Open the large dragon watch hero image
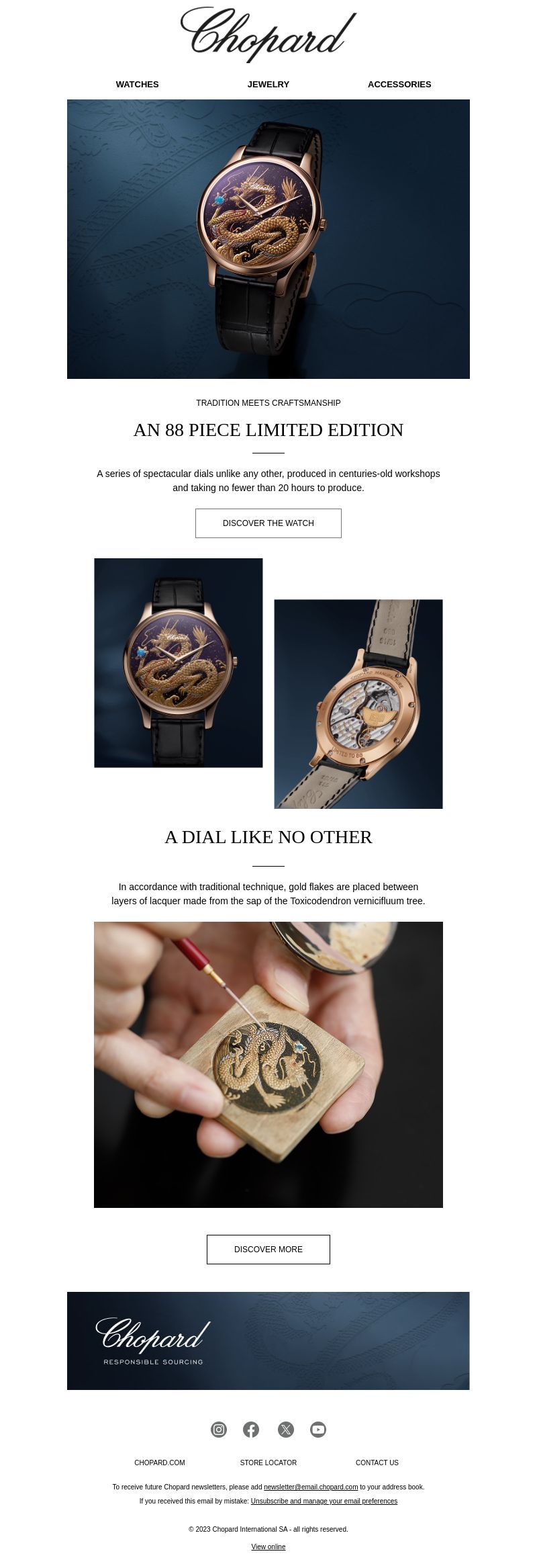537x1568 pixels. coord(268,239)
